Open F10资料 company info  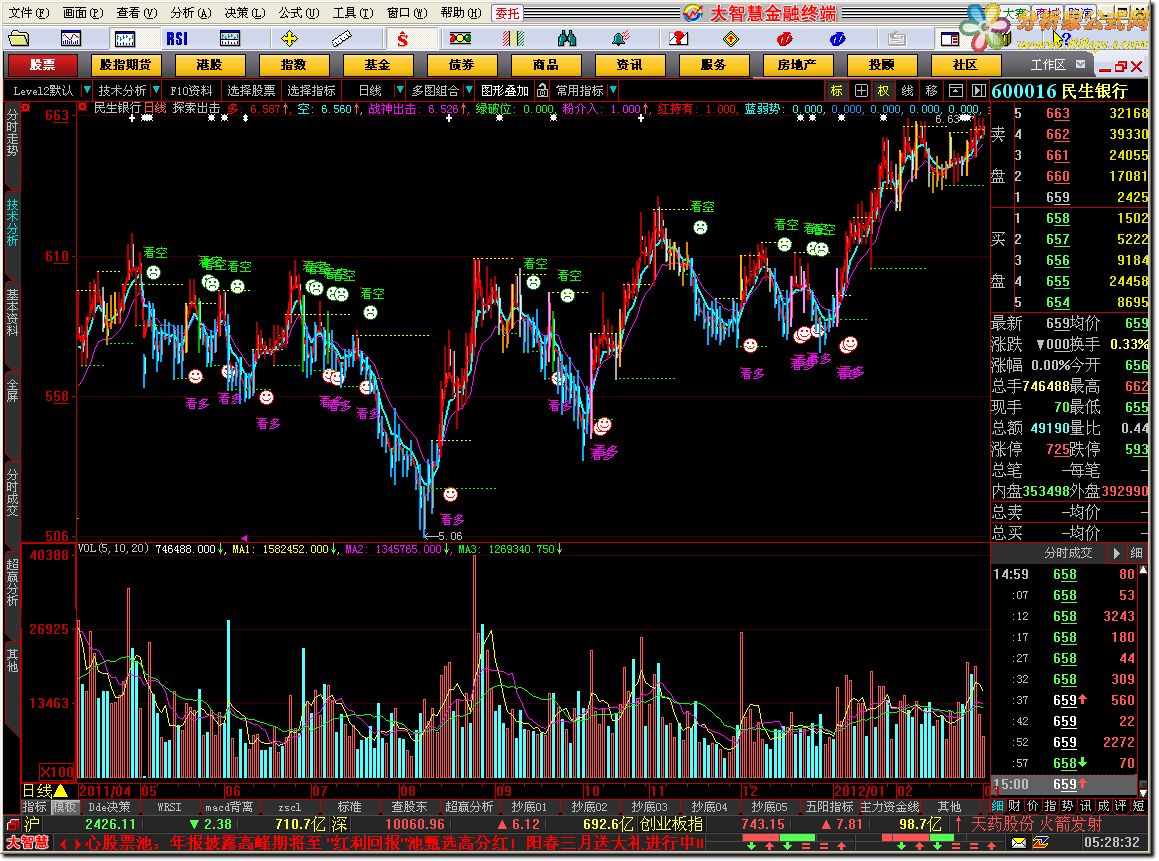coord(191,90)
